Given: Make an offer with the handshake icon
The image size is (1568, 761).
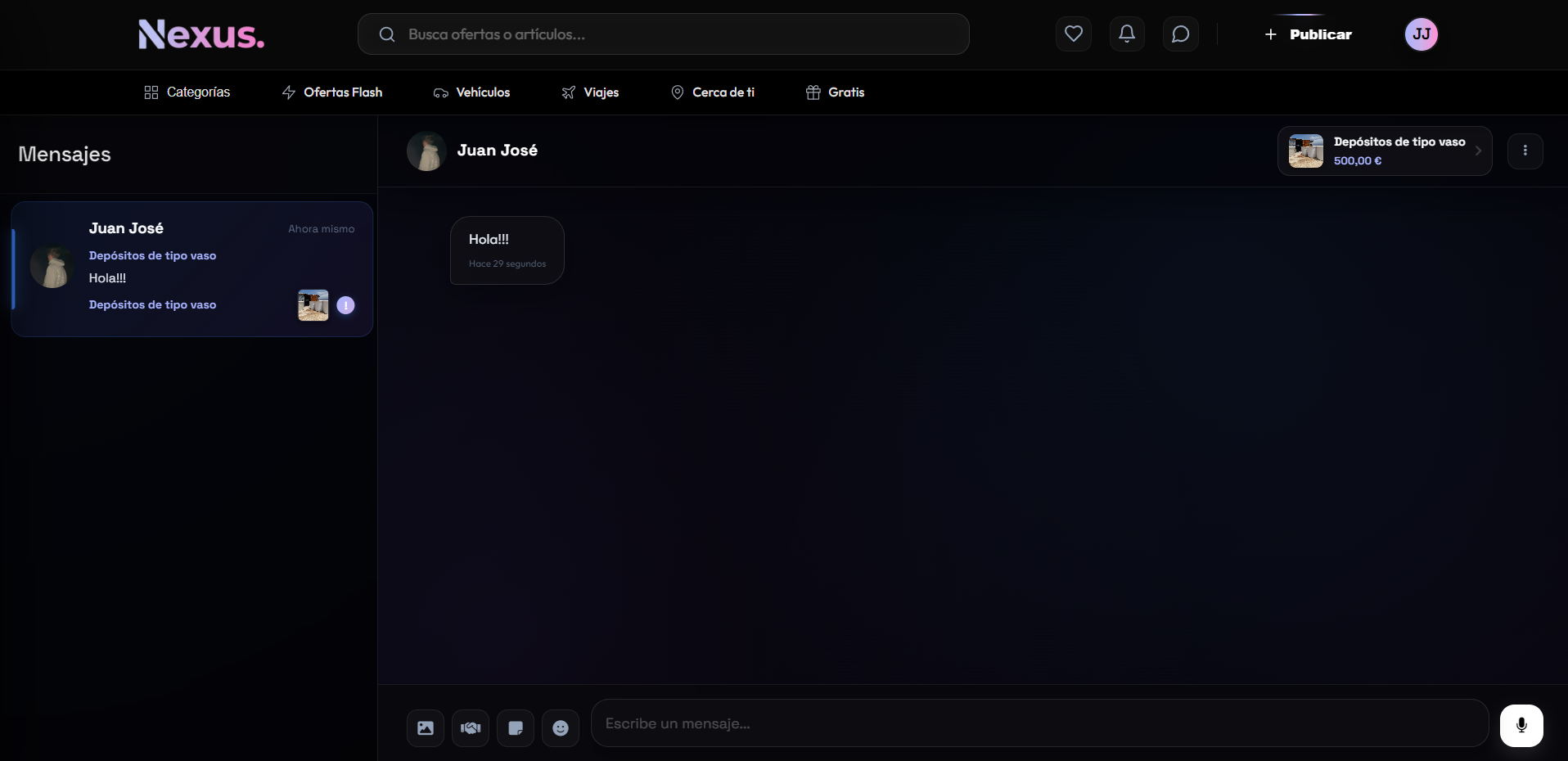Looking at the screenshot, I should point(471,728).
